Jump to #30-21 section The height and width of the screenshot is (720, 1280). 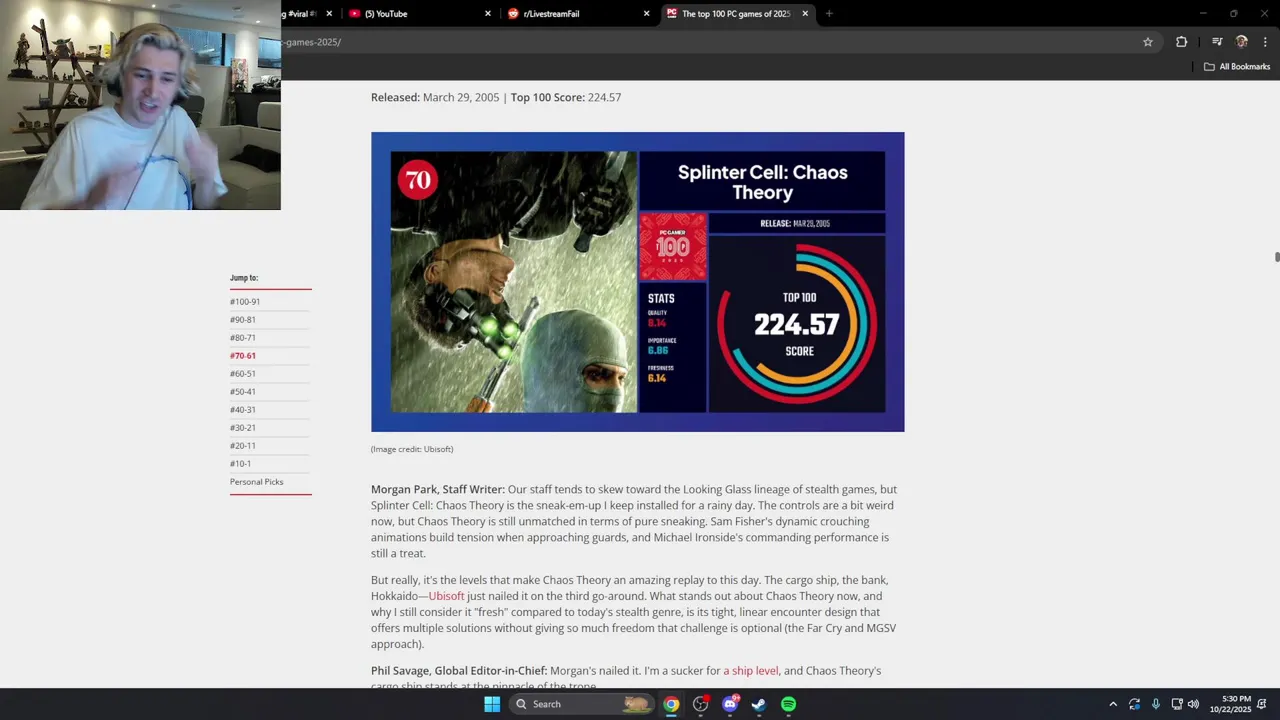(x=243, y=428)
